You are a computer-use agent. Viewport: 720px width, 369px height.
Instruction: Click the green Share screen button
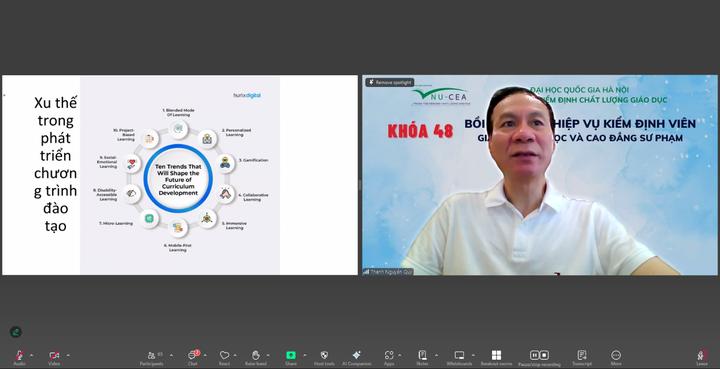[x=291, y=355]
